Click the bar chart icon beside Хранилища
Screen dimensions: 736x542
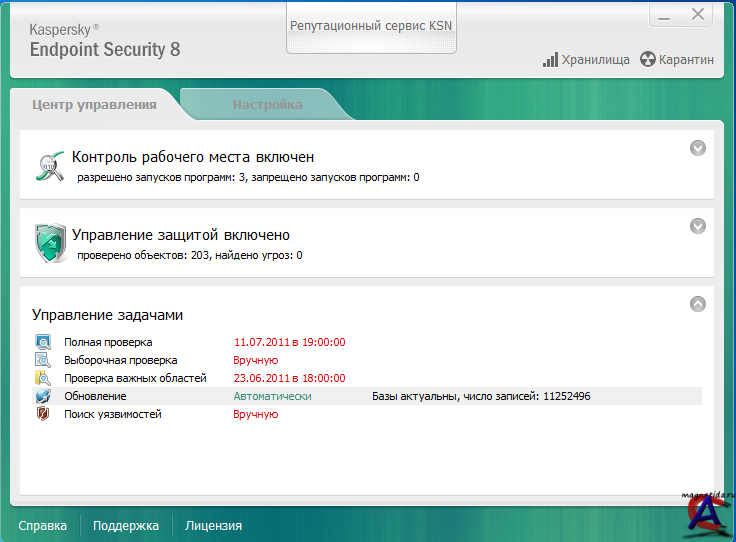point(551,60)
